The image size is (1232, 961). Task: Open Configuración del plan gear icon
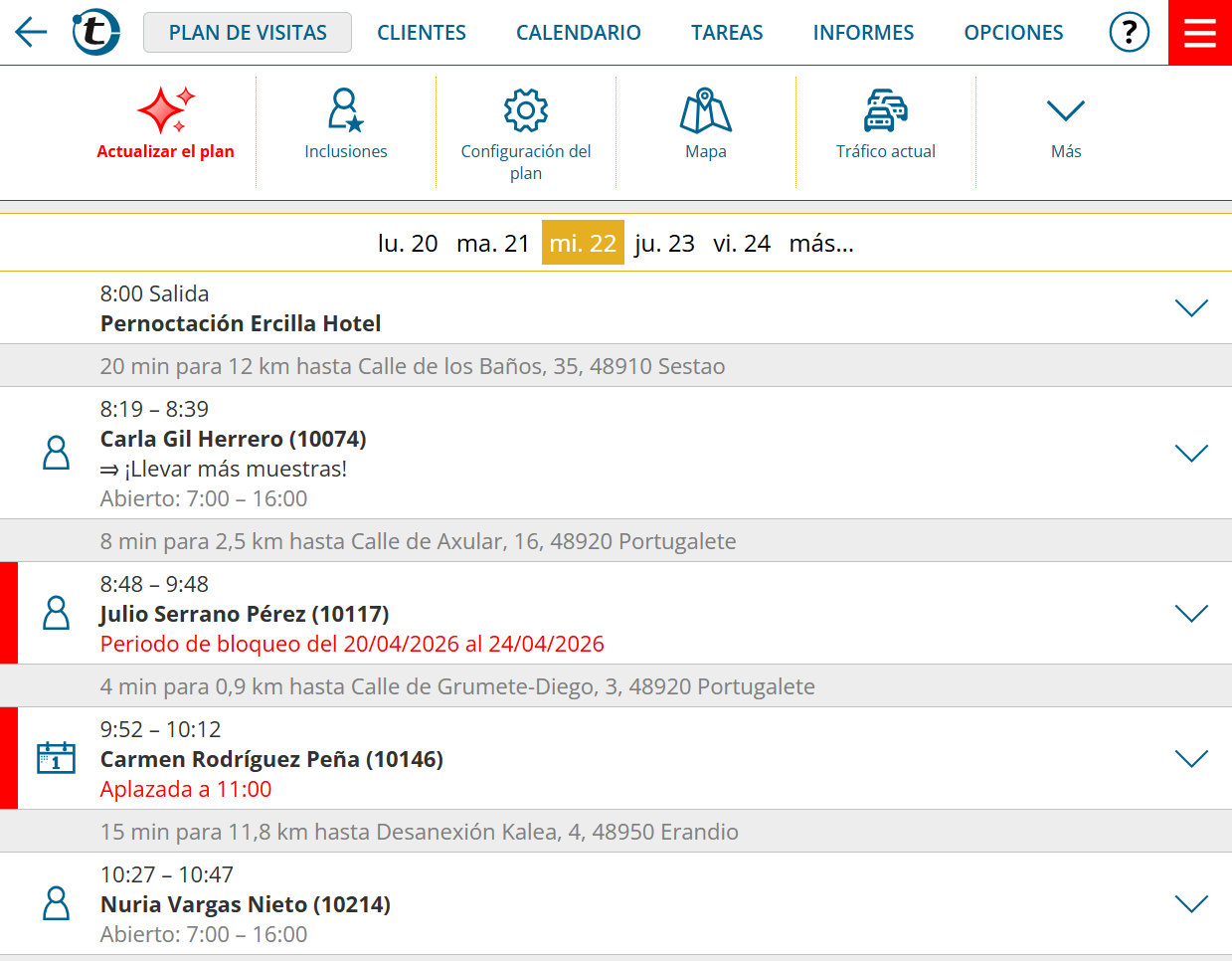(x=526, y=110)
